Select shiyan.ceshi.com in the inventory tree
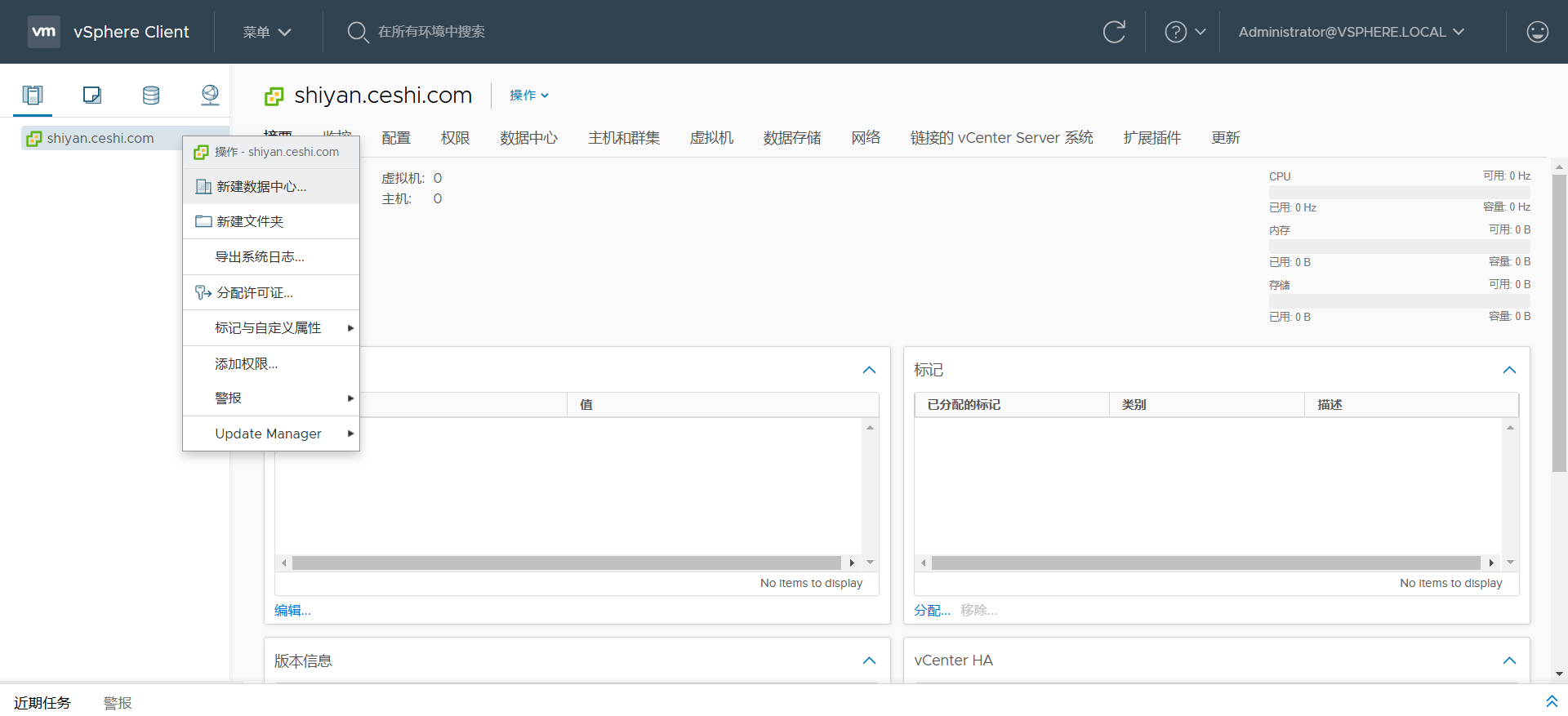The image size is (1568, 716). point(101,138)
